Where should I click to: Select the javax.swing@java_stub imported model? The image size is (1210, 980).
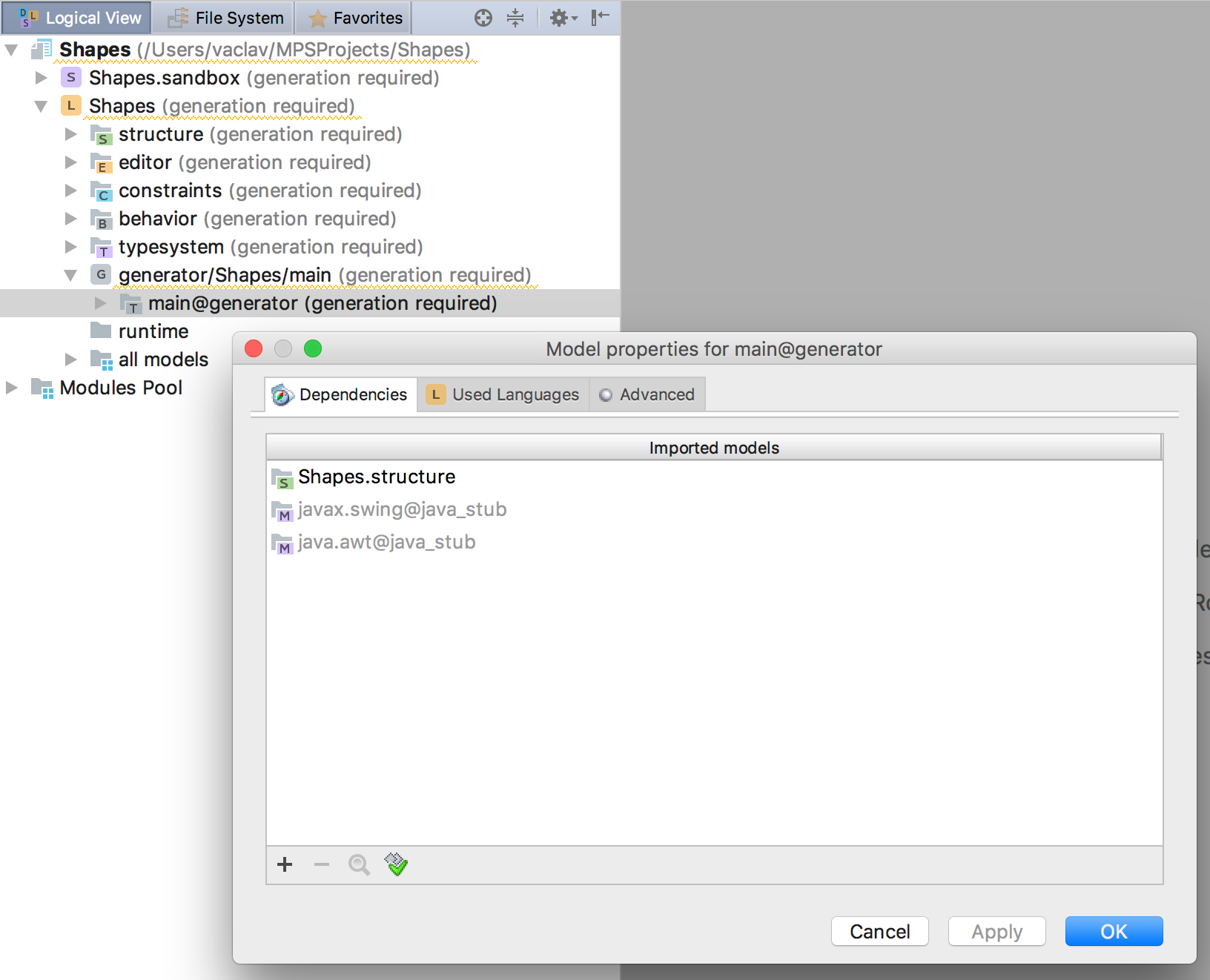[402, 509]
